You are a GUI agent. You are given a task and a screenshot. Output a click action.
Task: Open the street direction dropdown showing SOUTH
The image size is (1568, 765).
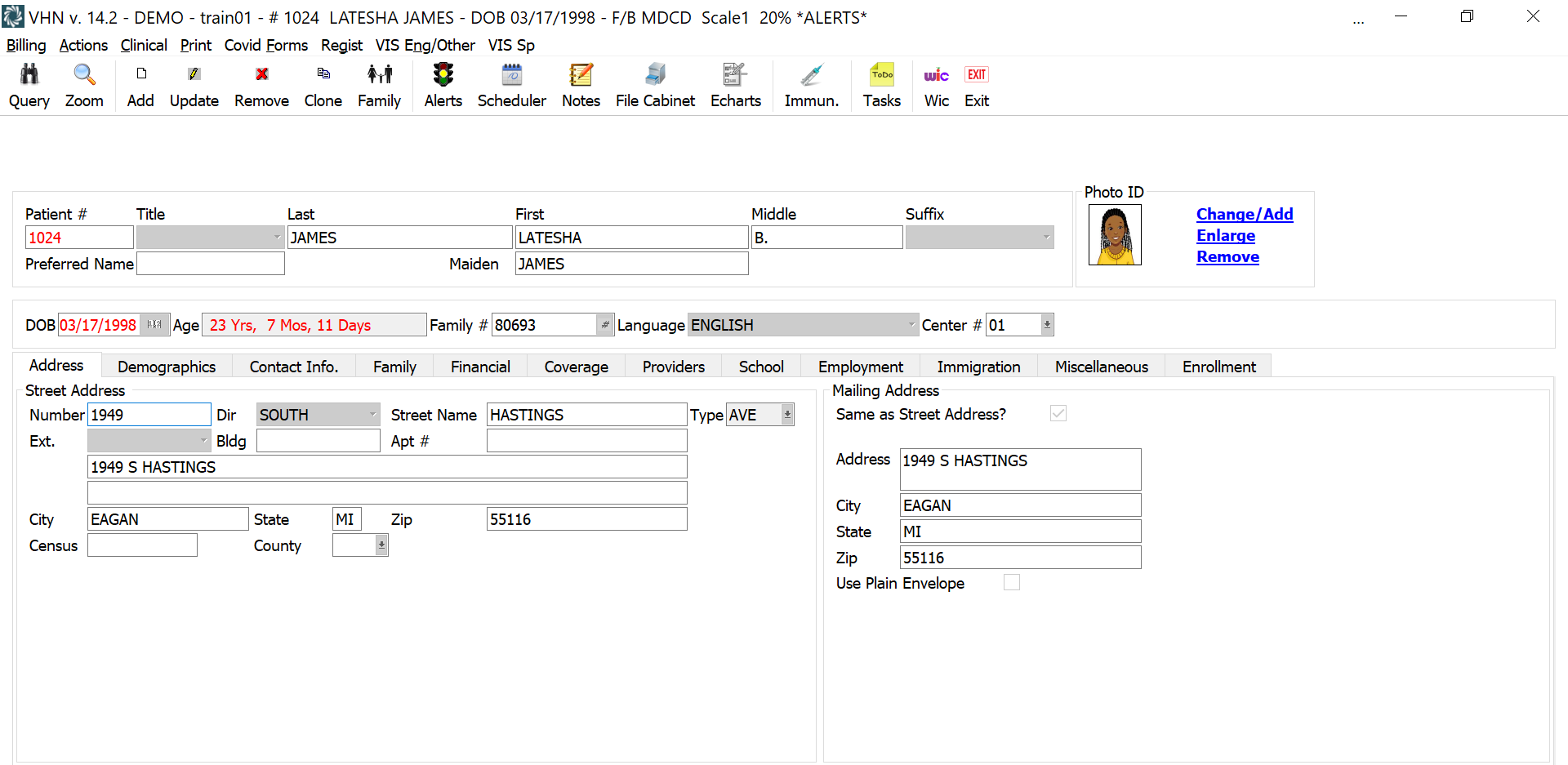pos(370,414)
